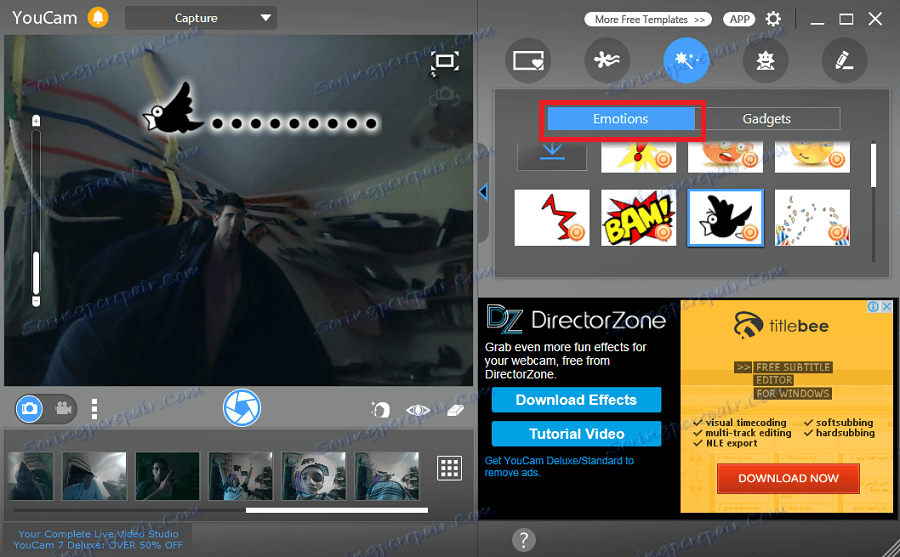Screen dimensions: 900x557
Task: Open the avatars effects icon
Action: (x=765, y=60)
